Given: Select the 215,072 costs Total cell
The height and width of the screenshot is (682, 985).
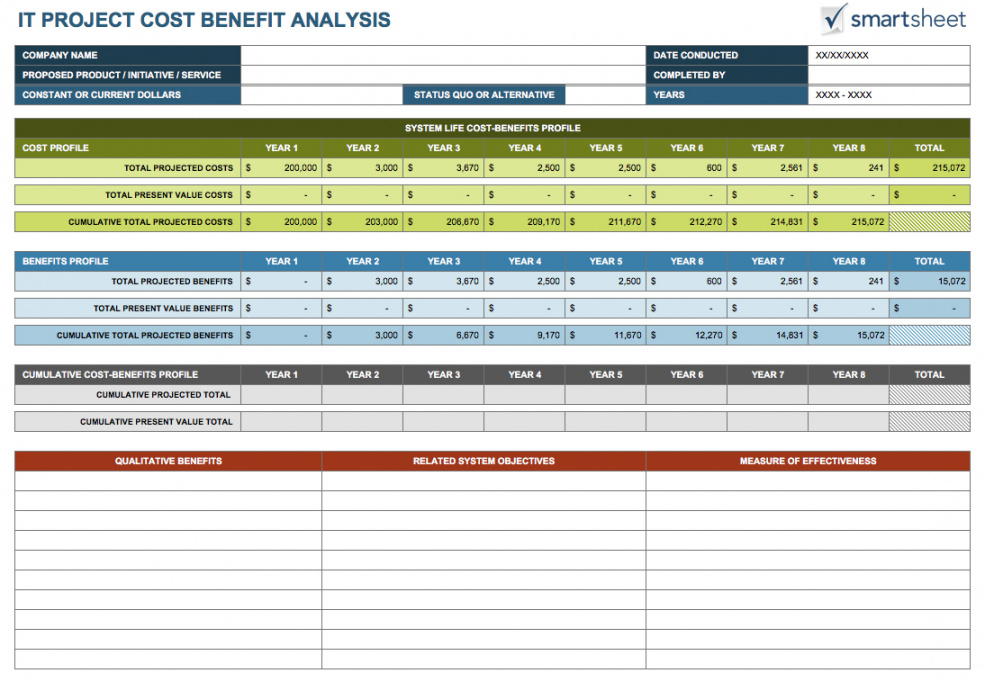Looking at the screenshot, I should (x=929, y=167).
